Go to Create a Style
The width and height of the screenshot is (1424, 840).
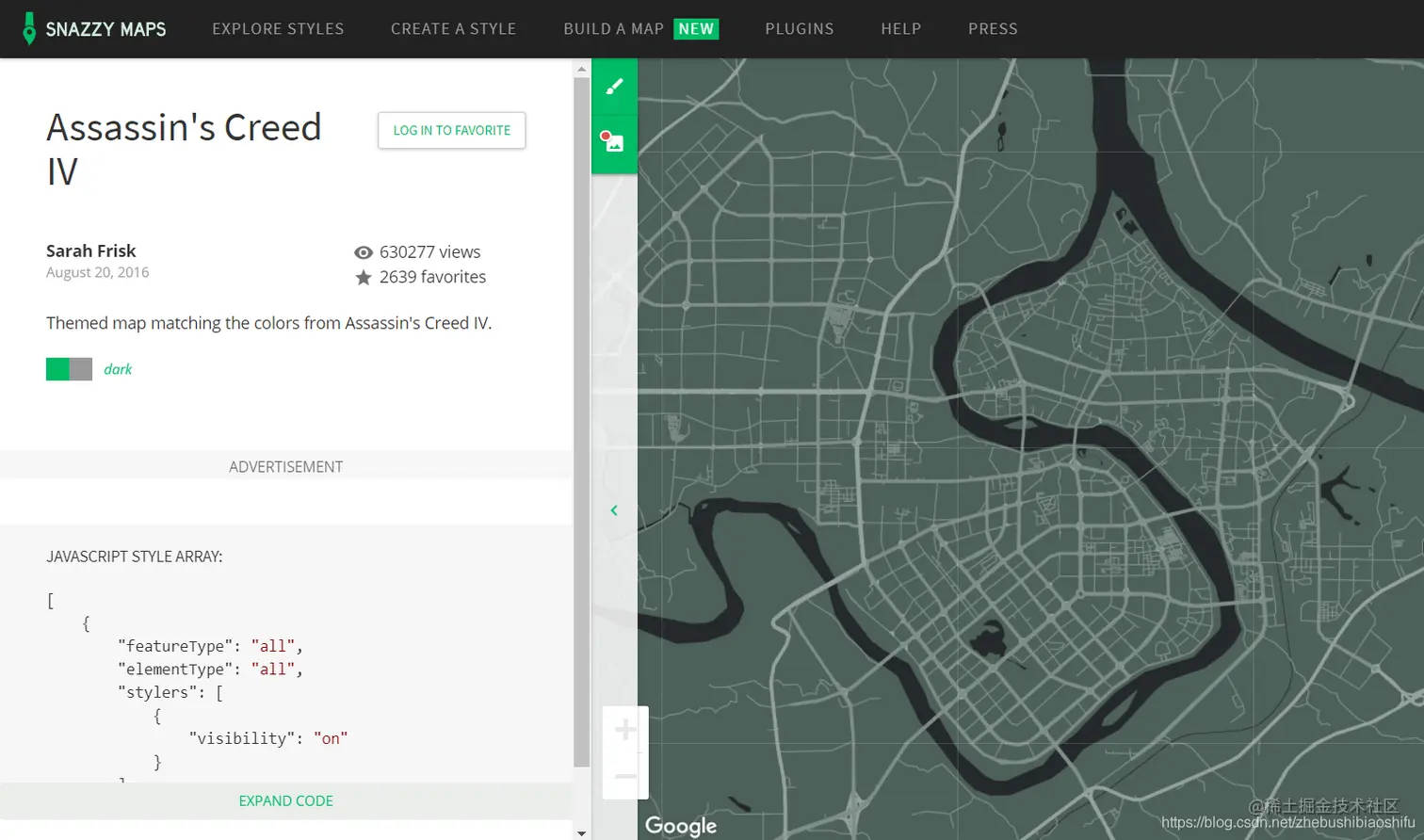[454, 29]
